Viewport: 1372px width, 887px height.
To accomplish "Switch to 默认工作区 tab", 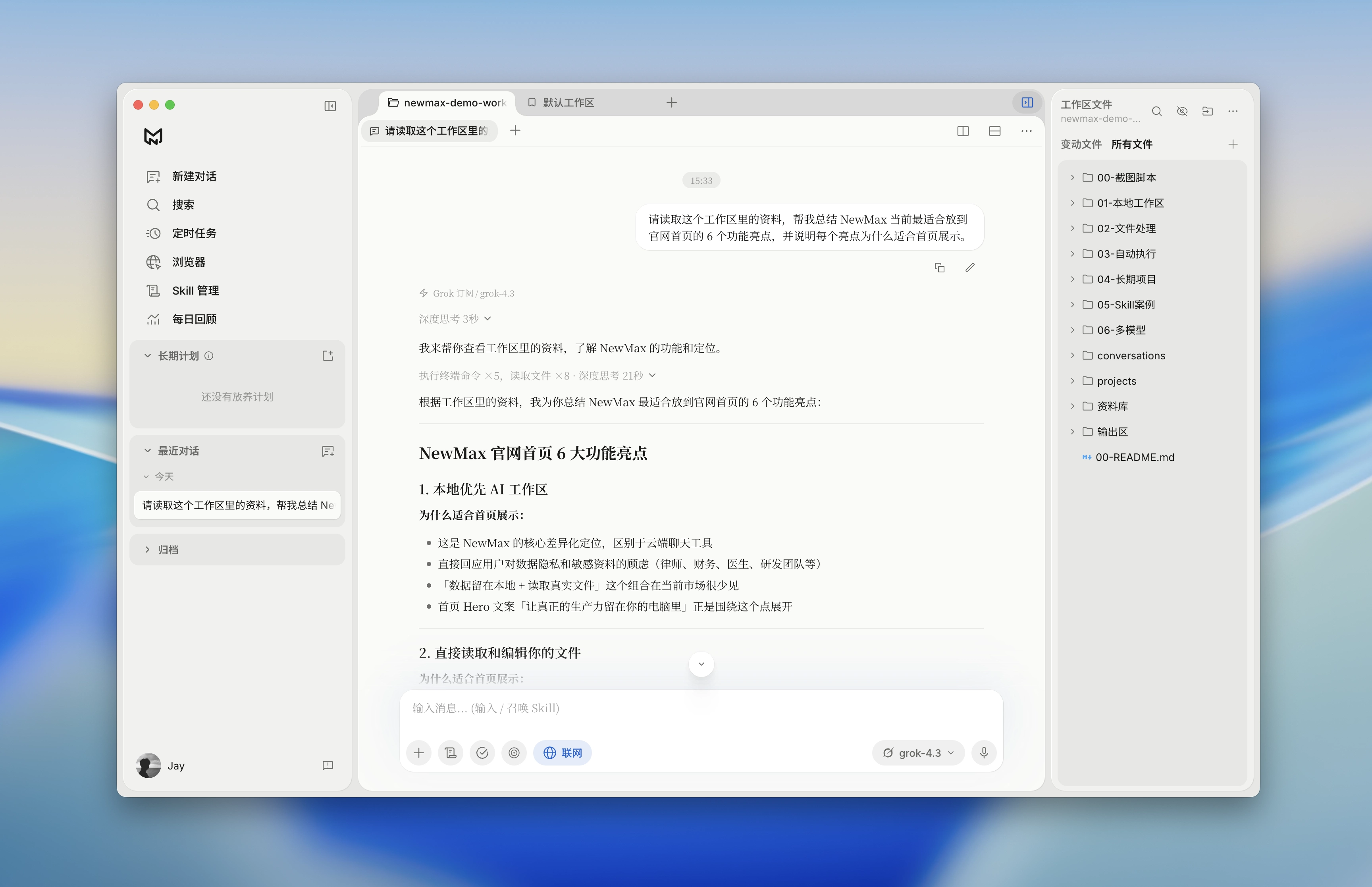I will coord(561,102).
